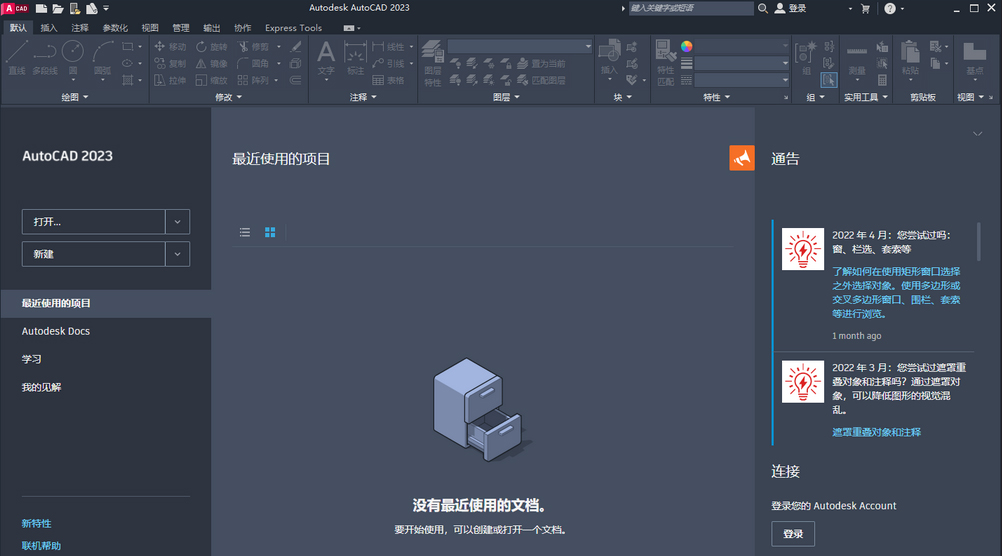Open the Output (输出) ribbon tab
1002x556 pixels.
click(x=212, y=27)
